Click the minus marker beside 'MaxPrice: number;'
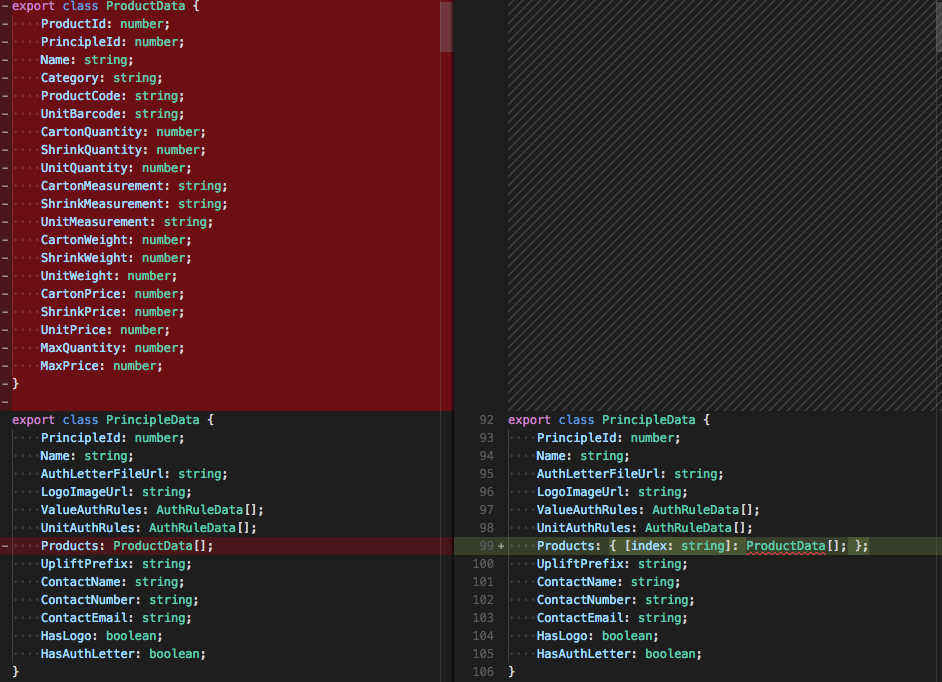Screen dimensions: 942x682 click(x=5, y=366)
